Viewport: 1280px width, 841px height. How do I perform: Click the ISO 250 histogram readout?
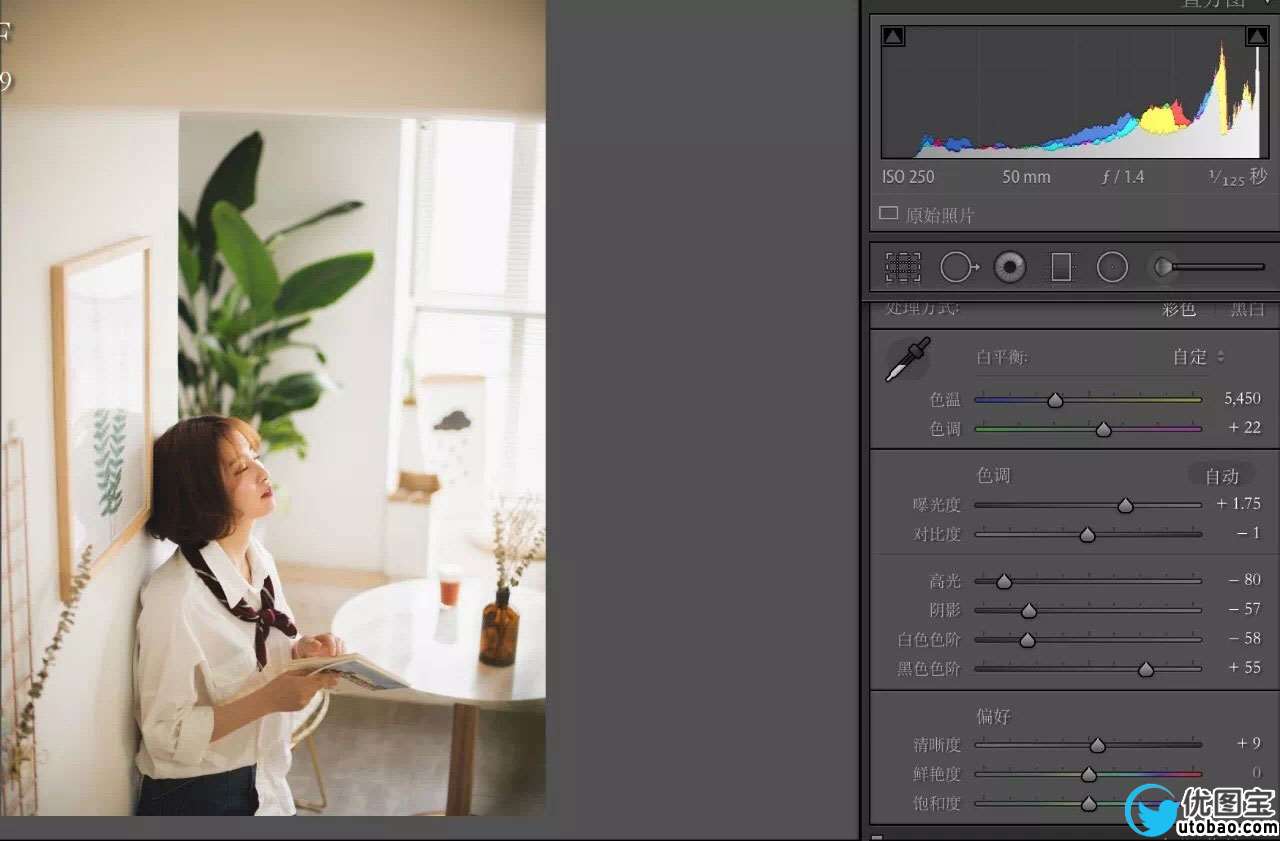pyautogui.click(x=908, y=177)
